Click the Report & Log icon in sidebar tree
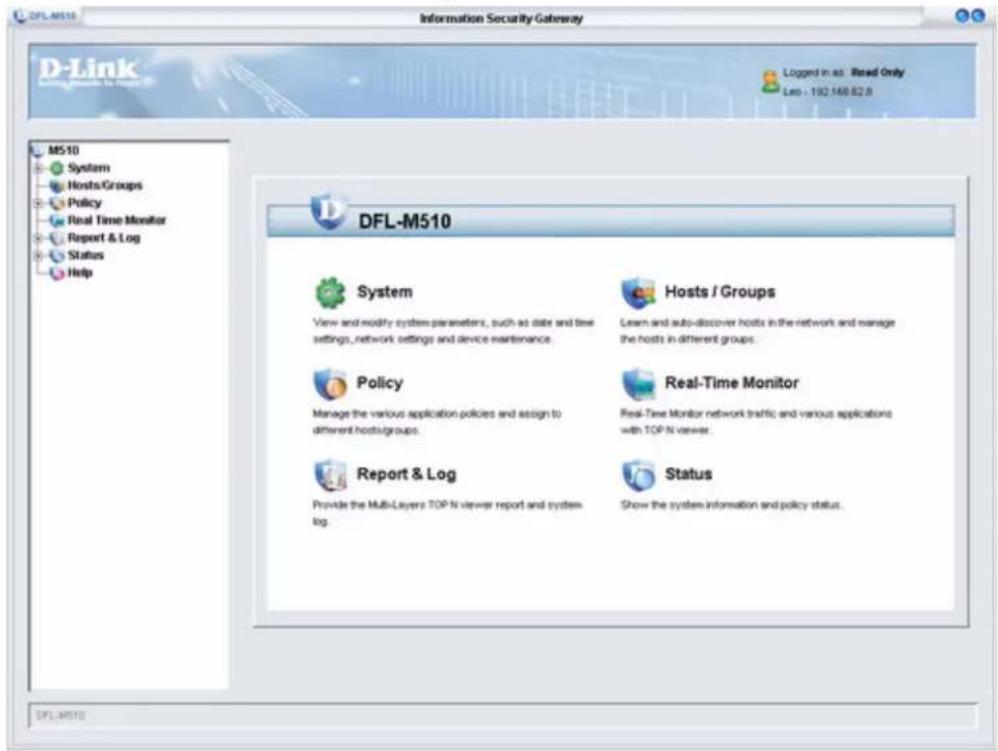 coord(57,238)
